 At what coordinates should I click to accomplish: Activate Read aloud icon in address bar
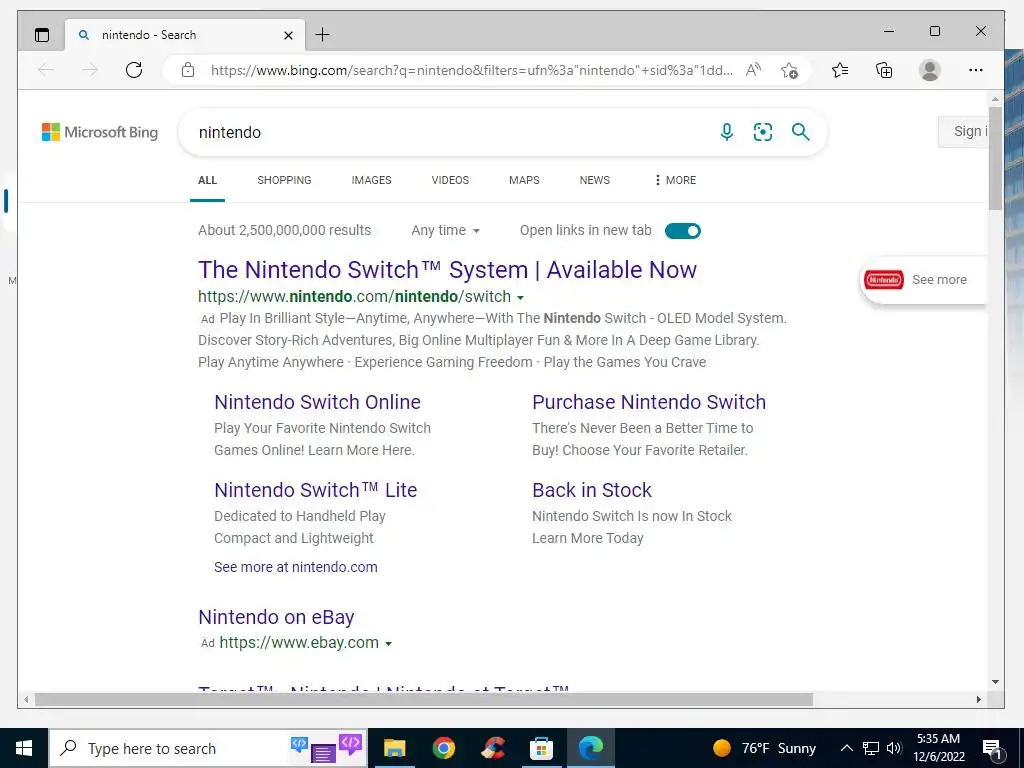[754, 70]
